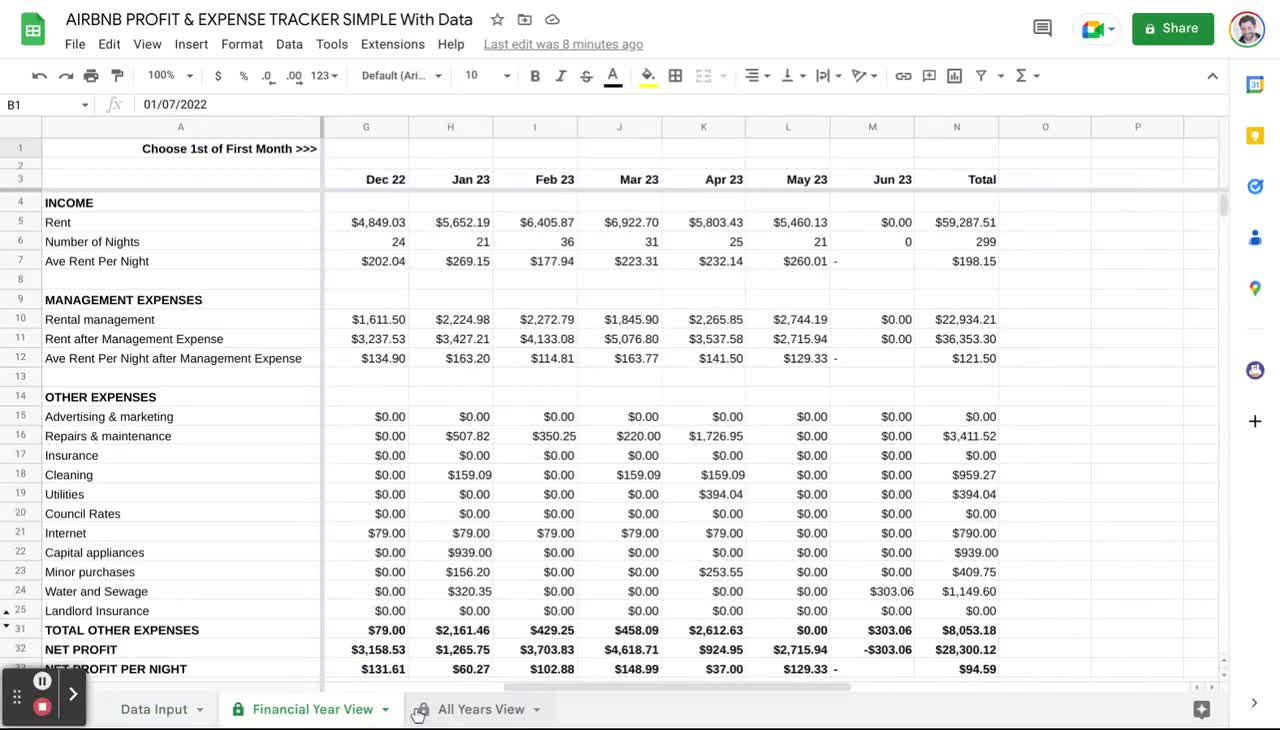The image size is (1280, 730).
Task: Switch to the Data Input sheet
Action: 153,709
